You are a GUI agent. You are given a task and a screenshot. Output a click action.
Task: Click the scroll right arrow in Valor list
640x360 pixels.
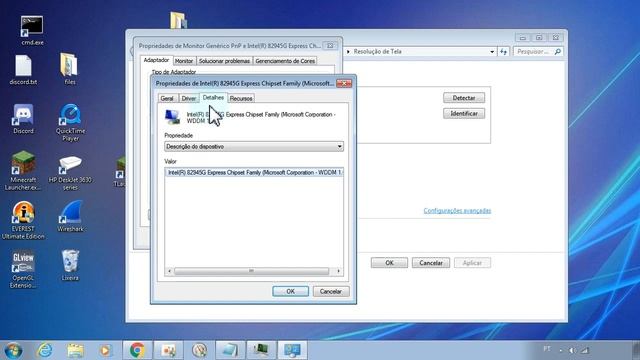[x=338, y=271]
